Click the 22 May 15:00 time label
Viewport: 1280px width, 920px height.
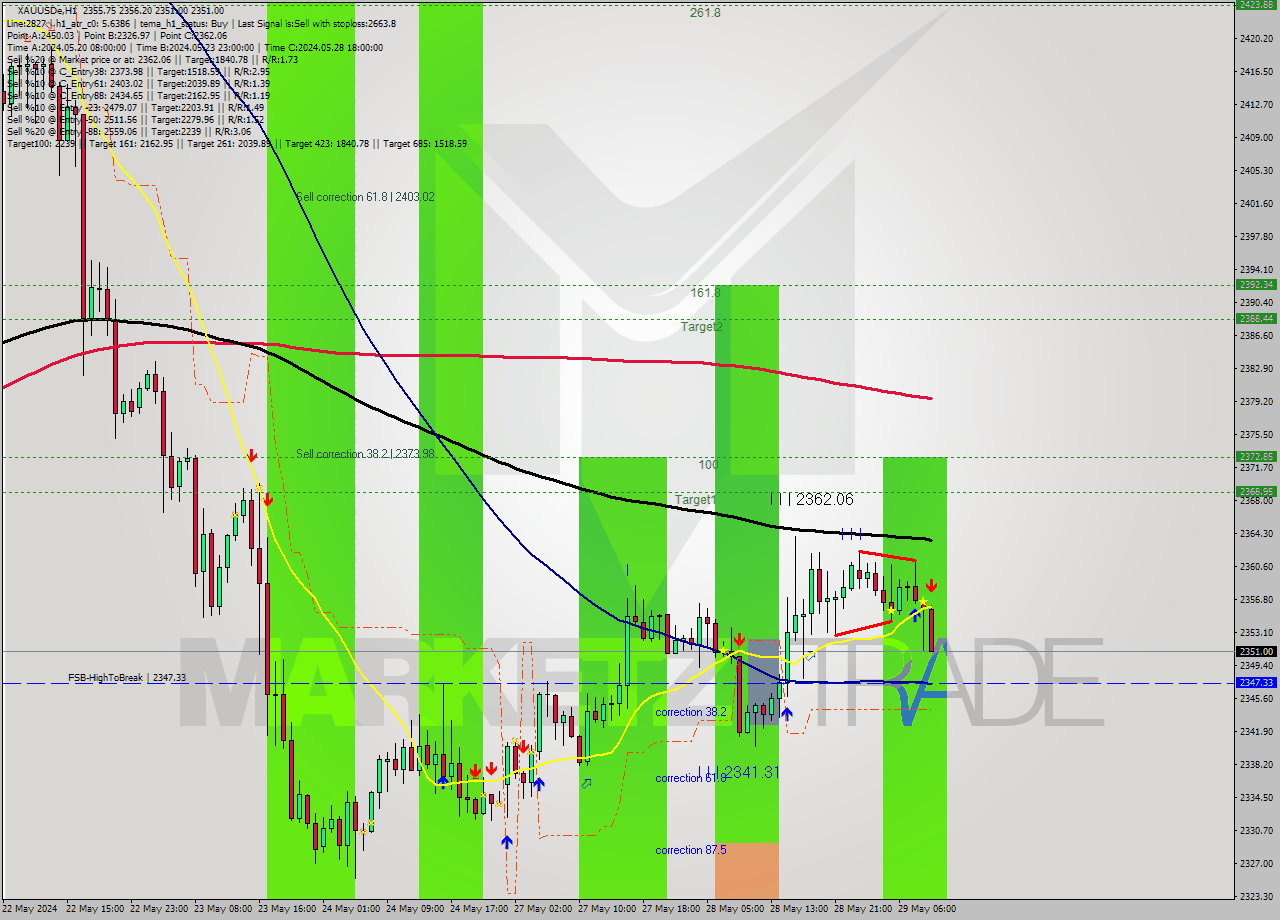[x=94, y=909]
